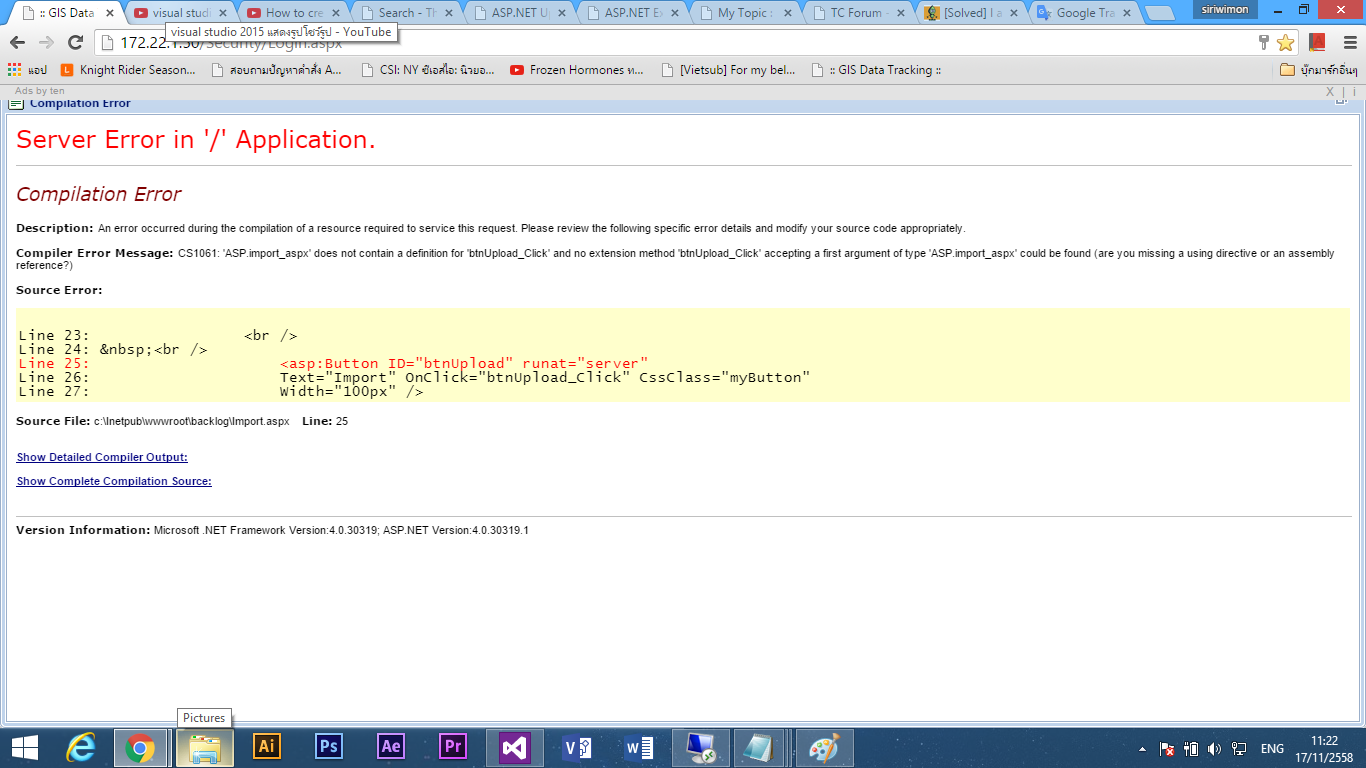This screenshot has height=768, width=1366.
Task: Open the Knight Rider Season bookmark
Action: [129, 70]
